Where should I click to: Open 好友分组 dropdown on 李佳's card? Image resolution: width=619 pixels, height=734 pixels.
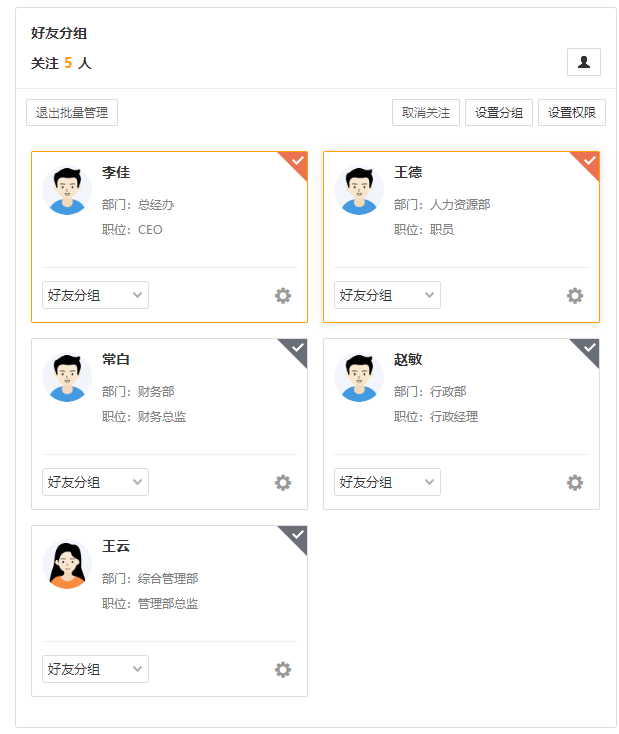pos(95,295)
